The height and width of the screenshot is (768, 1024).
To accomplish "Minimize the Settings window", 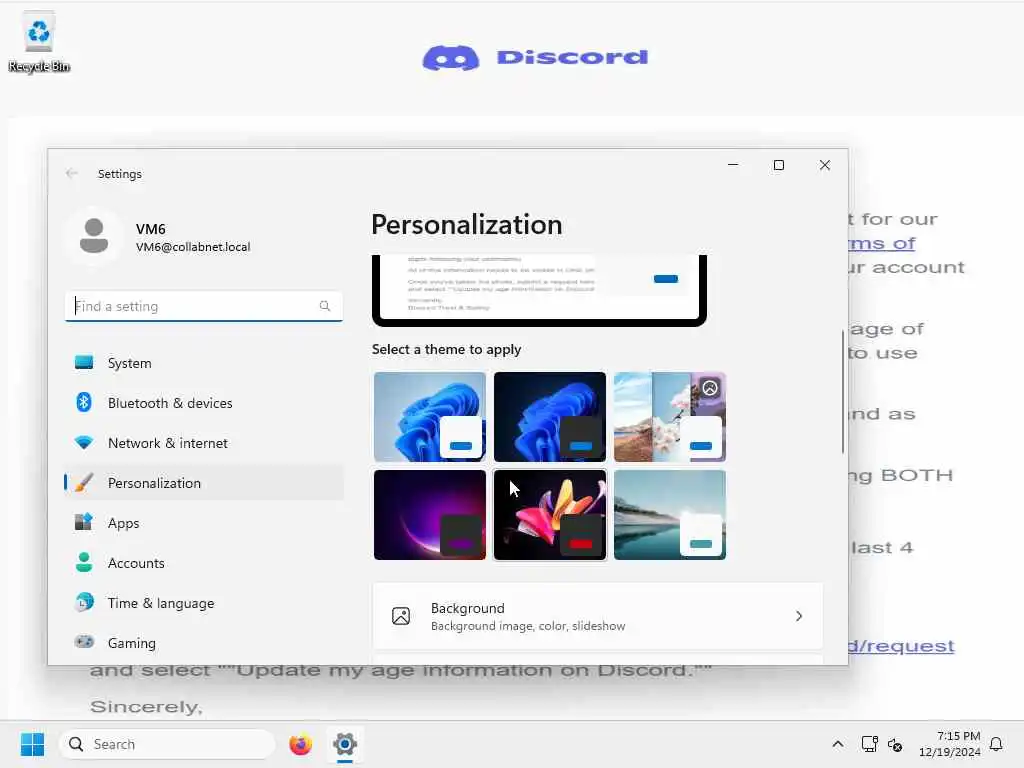I will pyautogui.click(x=733, y=165).
